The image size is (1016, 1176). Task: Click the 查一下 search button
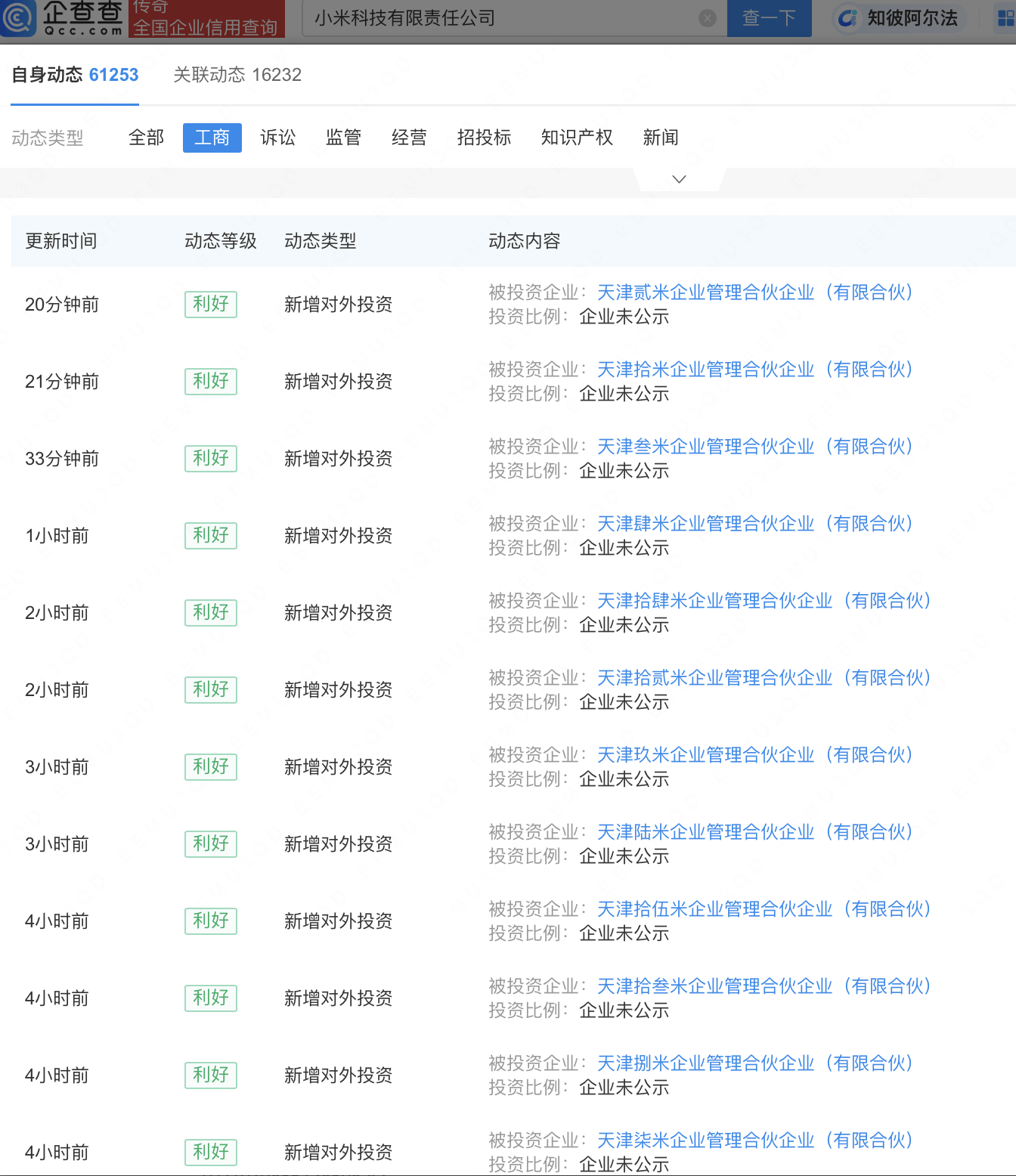[x=769, y=18]
